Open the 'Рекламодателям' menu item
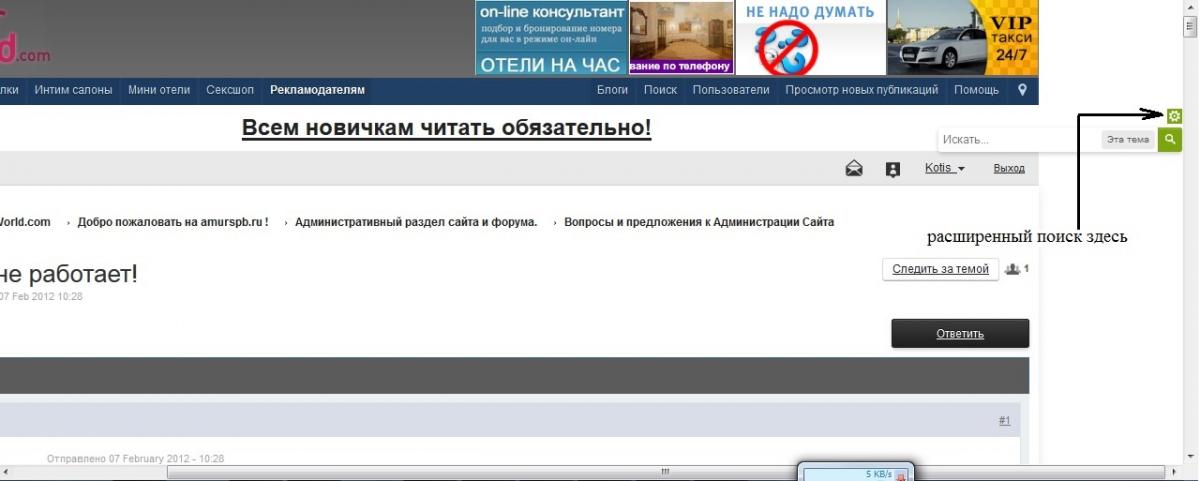Screen dimensions: 1200x481 (x=317, y=90)
